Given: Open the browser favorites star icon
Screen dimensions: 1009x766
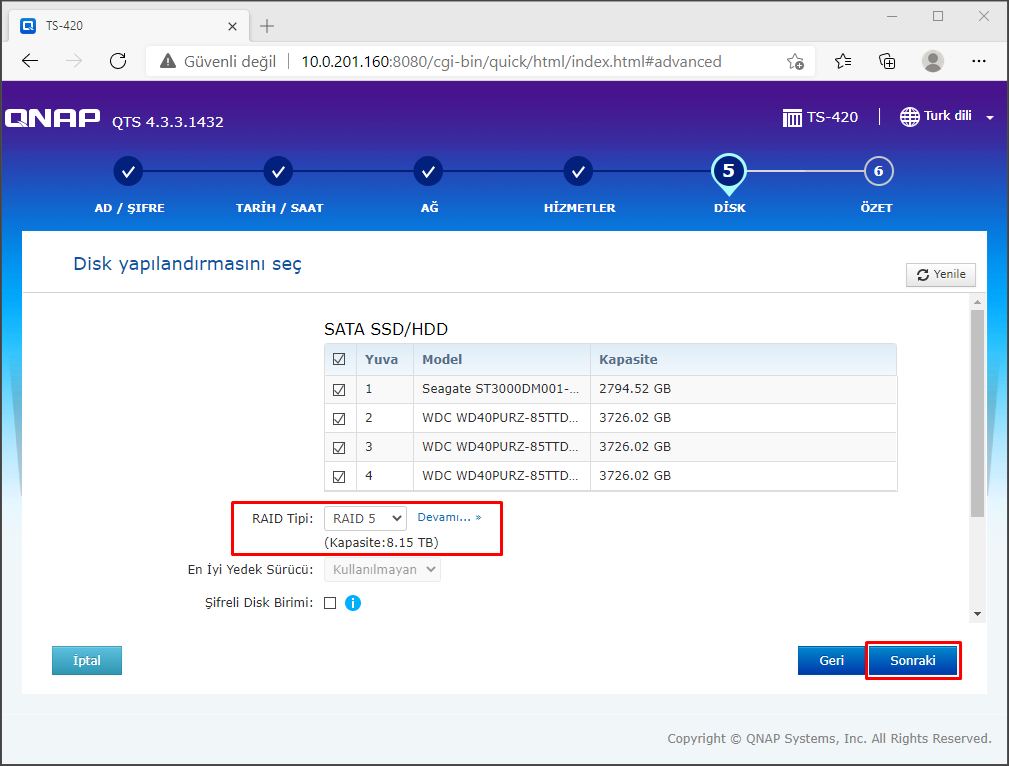Looking at the screenshot, I should pyautogui.click(x=843, y=61).
